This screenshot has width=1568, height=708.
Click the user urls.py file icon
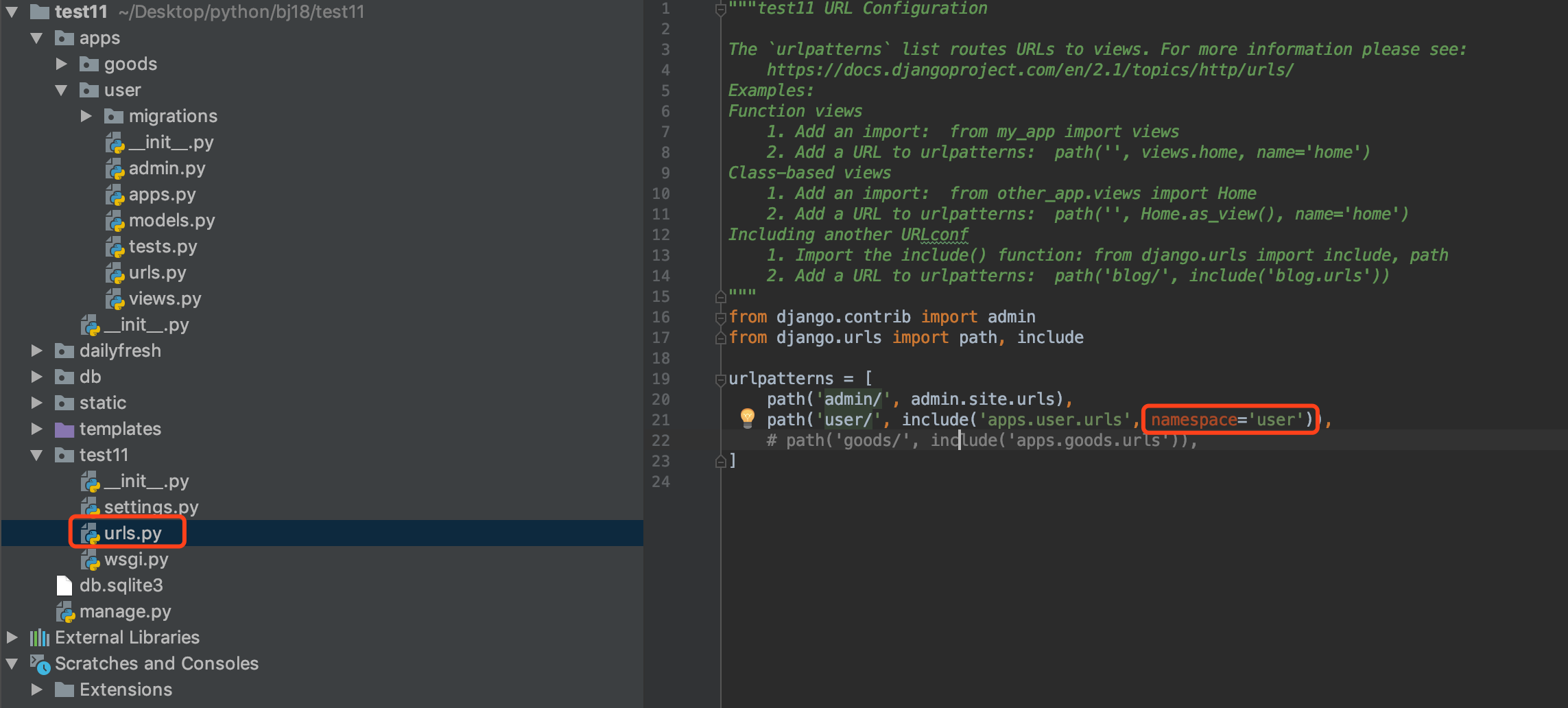pos(115,273)
